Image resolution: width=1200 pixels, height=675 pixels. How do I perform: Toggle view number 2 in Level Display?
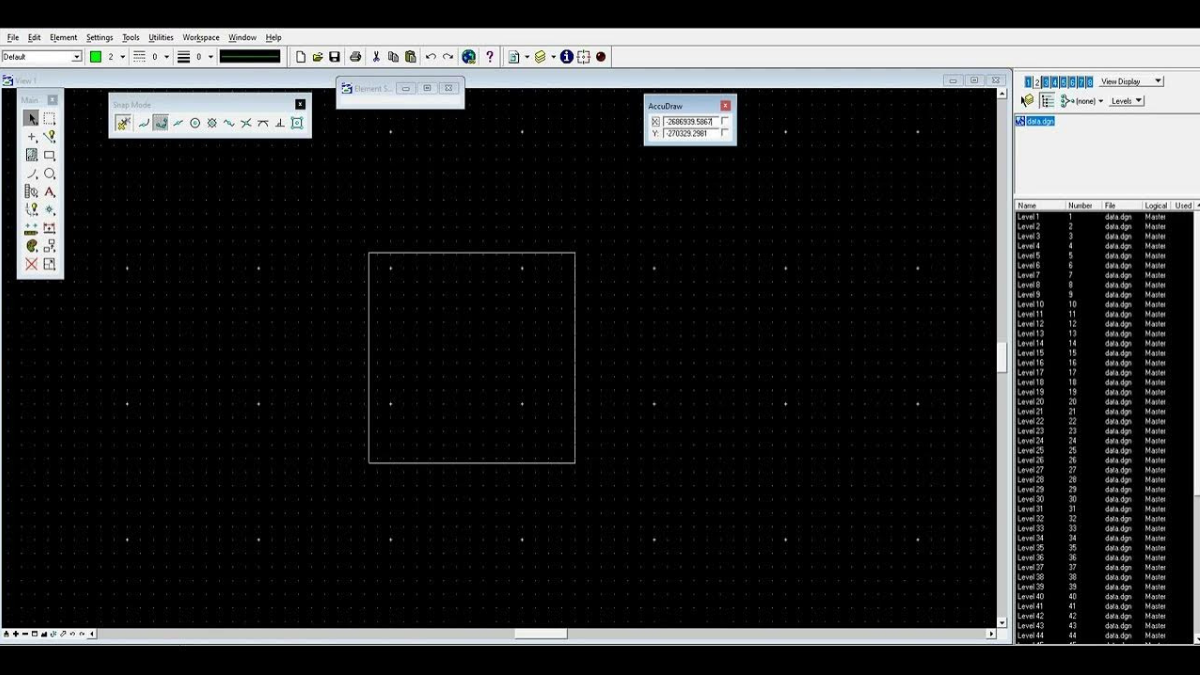[x=1038, y=82]
